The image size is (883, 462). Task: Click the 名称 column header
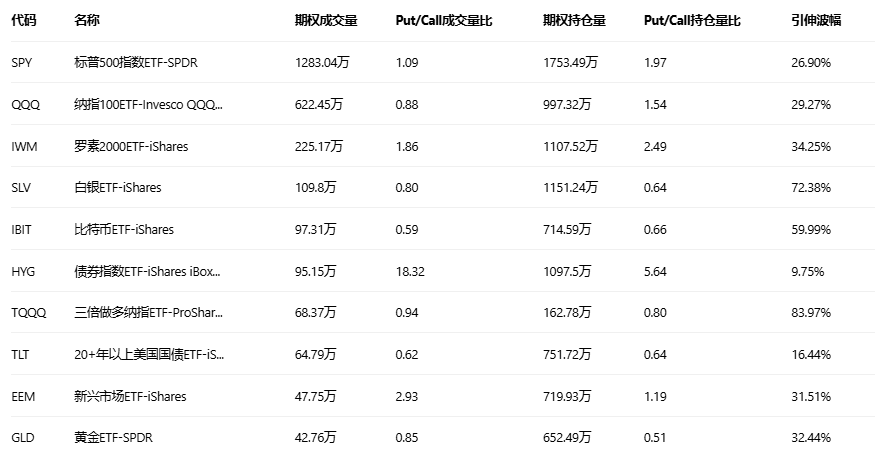86,20
